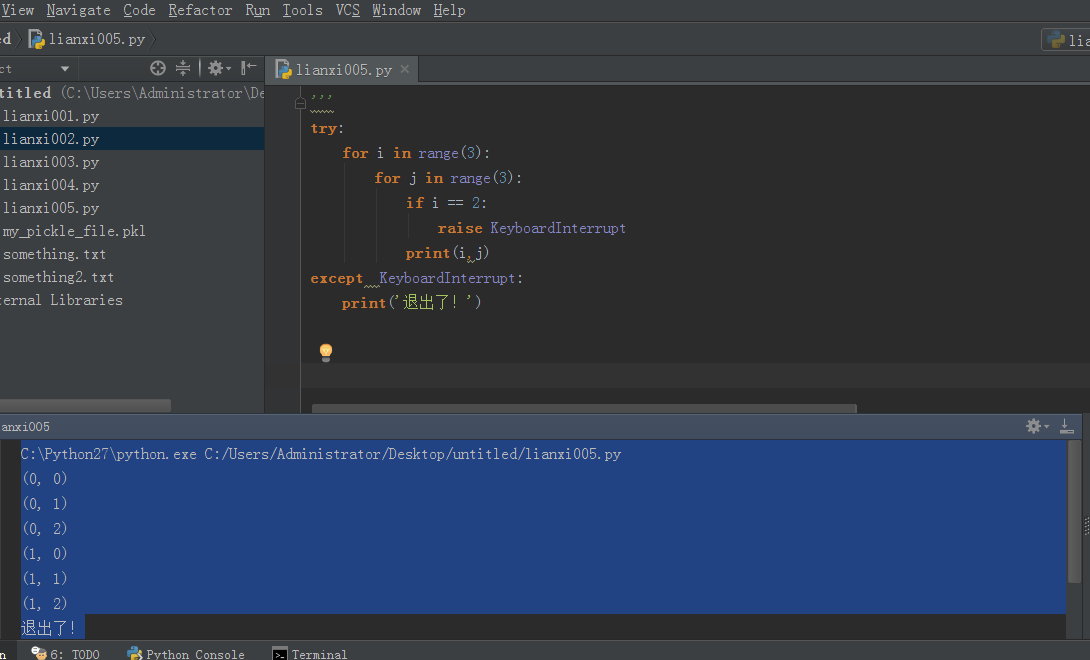This screenshot has height=660, width=1090.
Task: Select something.txt in project tree
Action: (54, 254)
